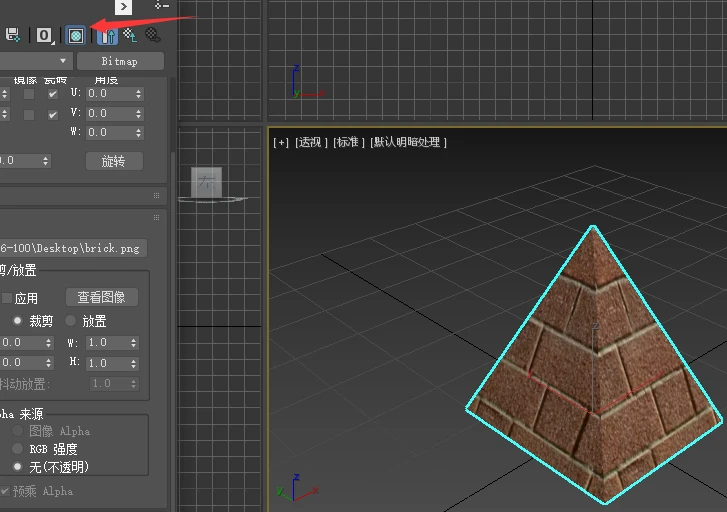The height and width of the screenshot is (512, 727).
Task: Click the crop H: 1.0 value field
Action: tap(107, 363)
